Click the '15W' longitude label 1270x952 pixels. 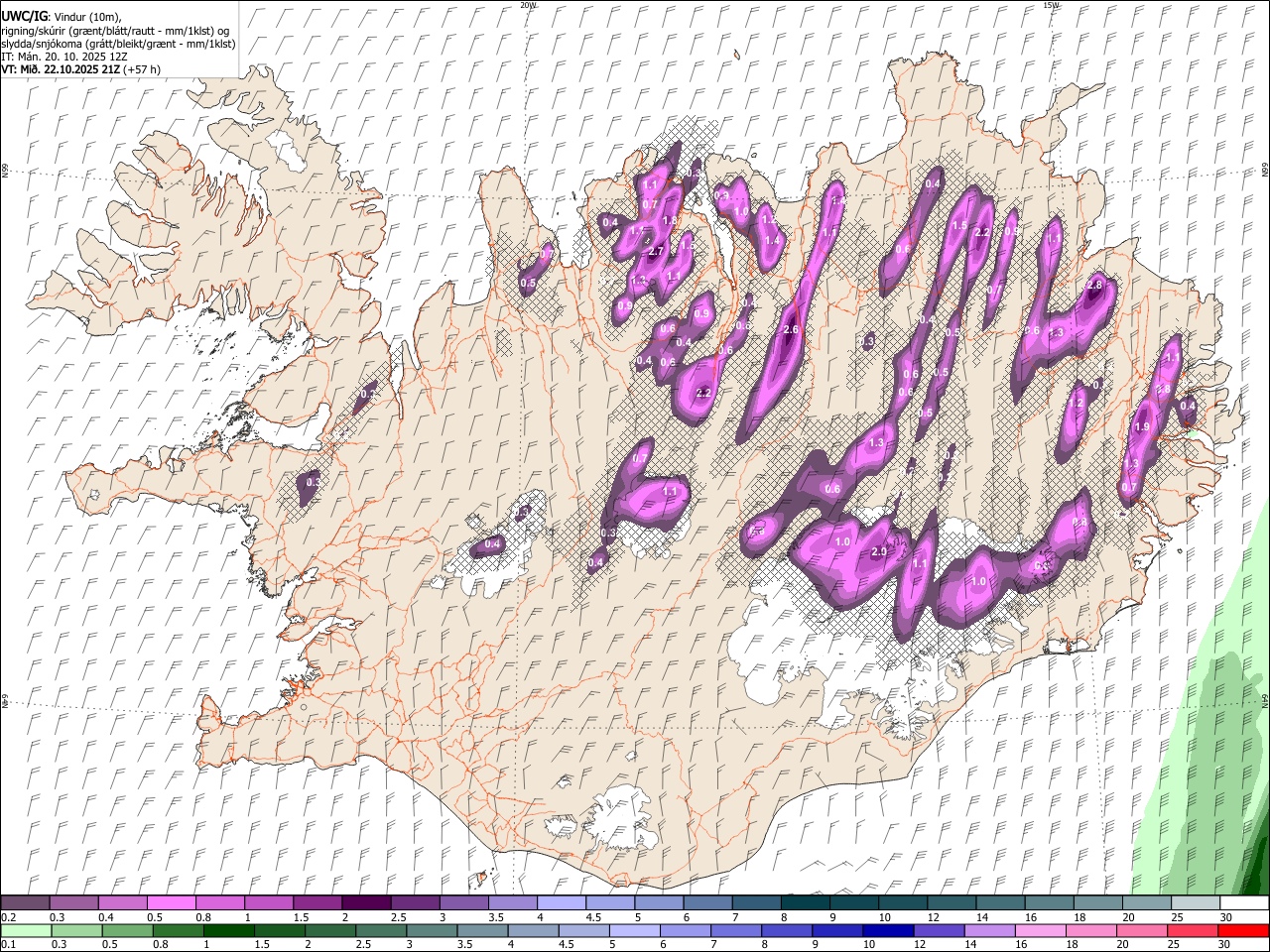coord(1050,5)
